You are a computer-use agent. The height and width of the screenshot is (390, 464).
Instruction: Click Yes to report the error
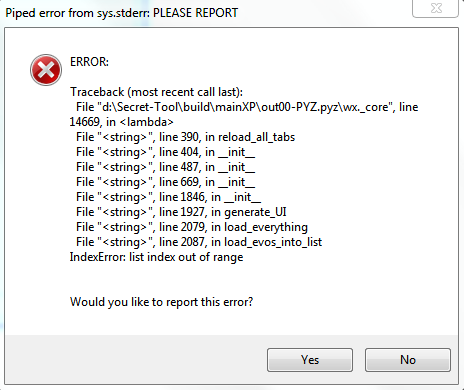click(x=310, y=360)
